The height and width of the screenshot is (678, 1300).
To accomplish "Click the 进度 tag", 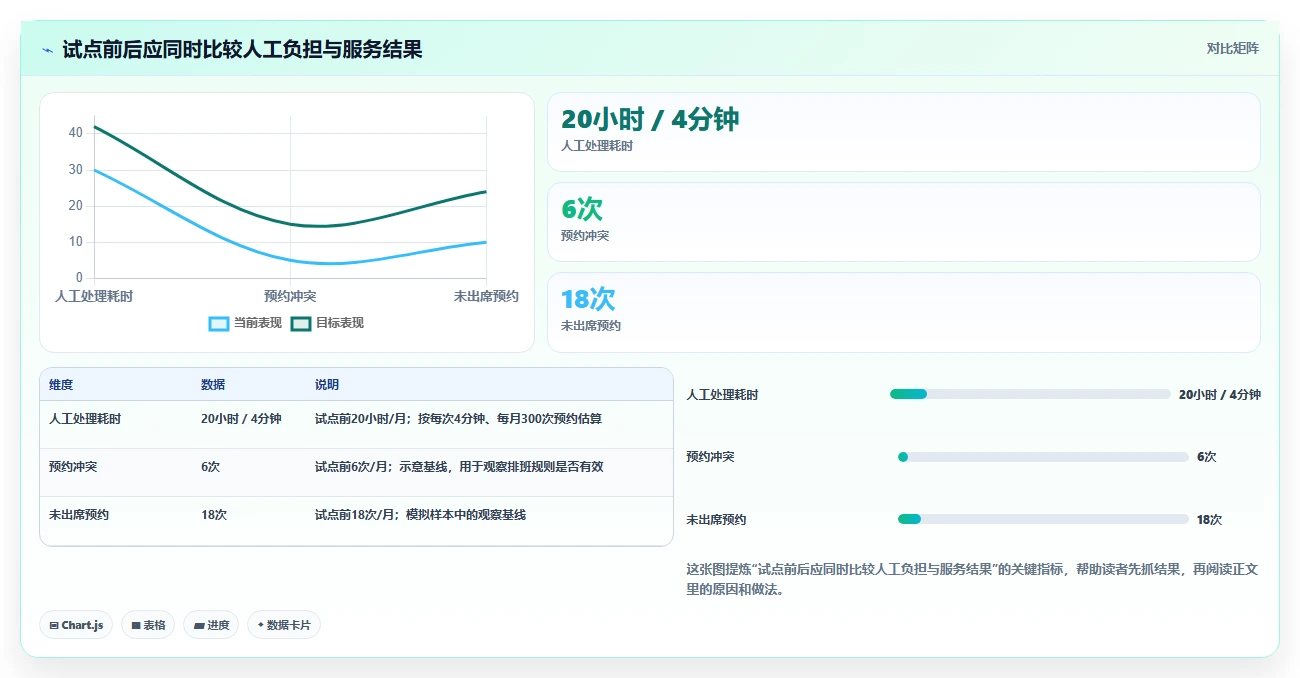I will 211,625.
